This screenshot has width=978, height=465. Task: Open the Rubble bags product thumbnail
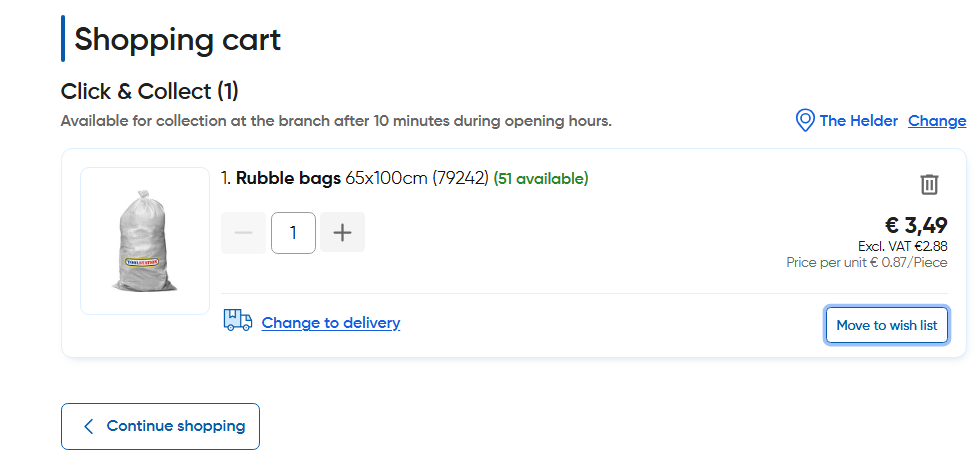point(145,241)
